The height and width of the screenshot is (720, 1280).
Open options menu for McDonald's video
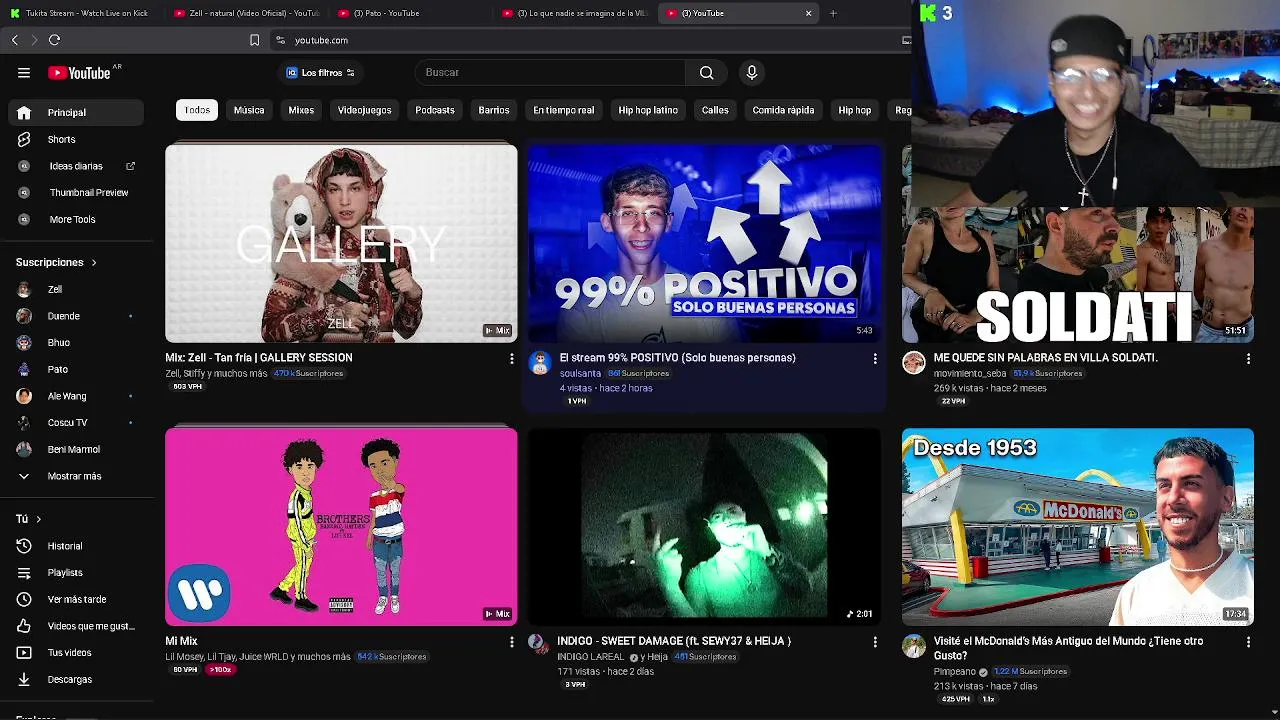[x=1248, y=642]
